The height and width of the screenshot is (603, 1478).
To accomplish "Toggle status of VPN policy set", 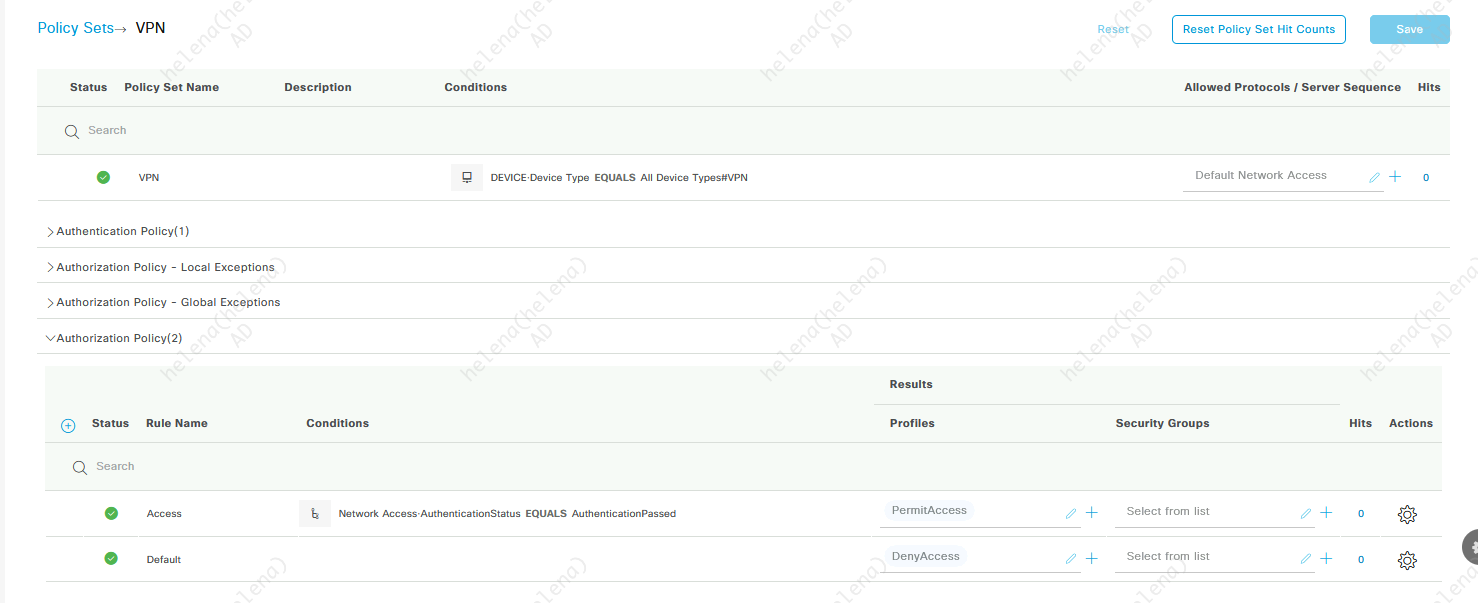I will point(103,177).
